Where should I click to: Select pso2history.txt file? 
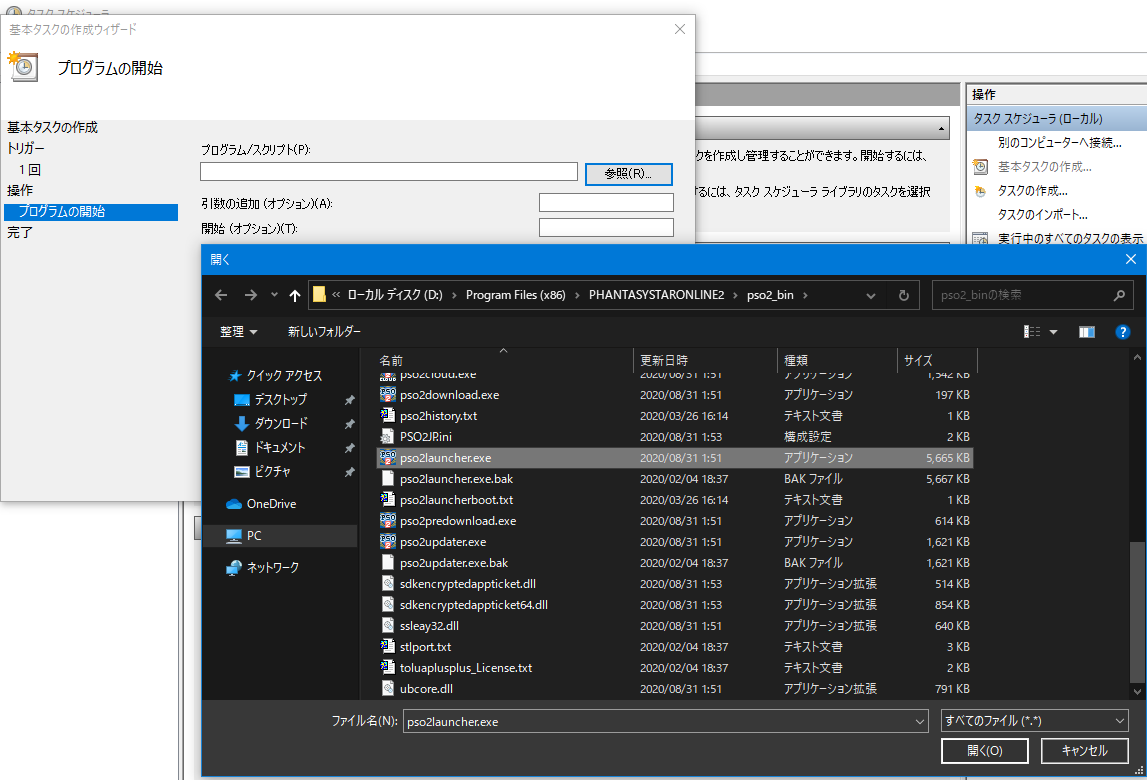[x=438, y=416]
